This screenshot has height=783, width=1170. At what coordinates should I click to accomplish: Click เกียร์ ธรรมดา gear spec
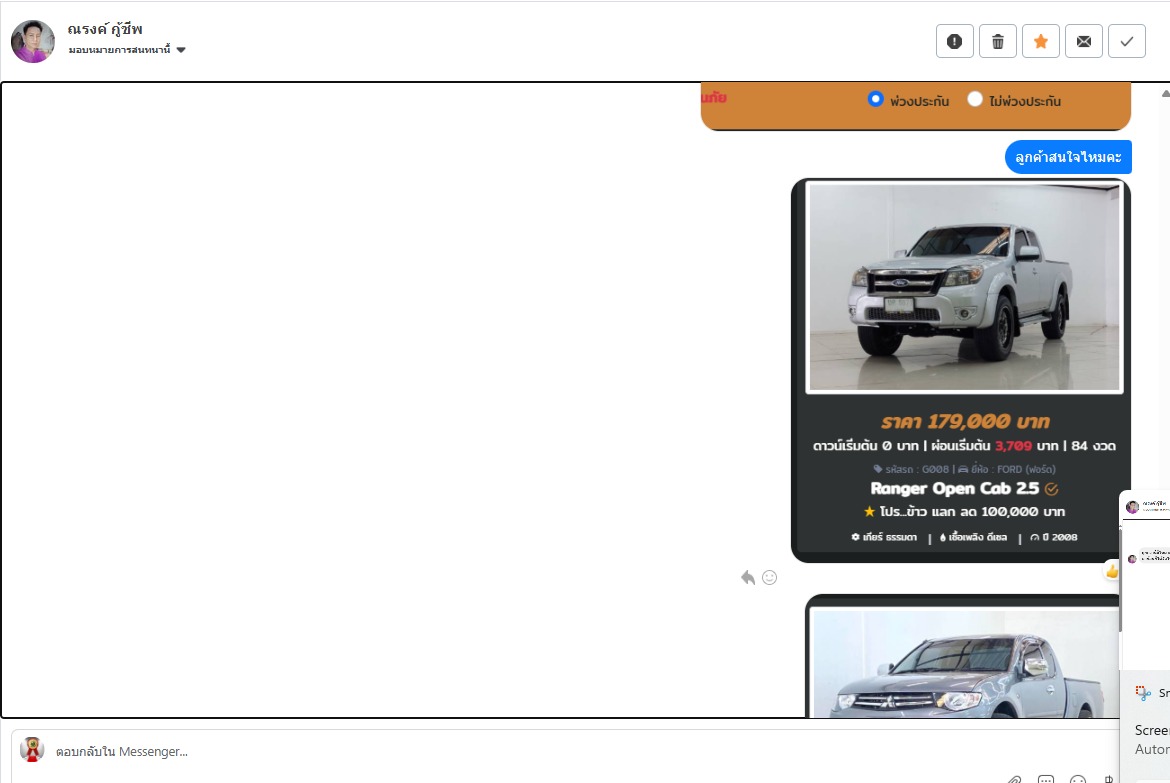tap(884, 537)
